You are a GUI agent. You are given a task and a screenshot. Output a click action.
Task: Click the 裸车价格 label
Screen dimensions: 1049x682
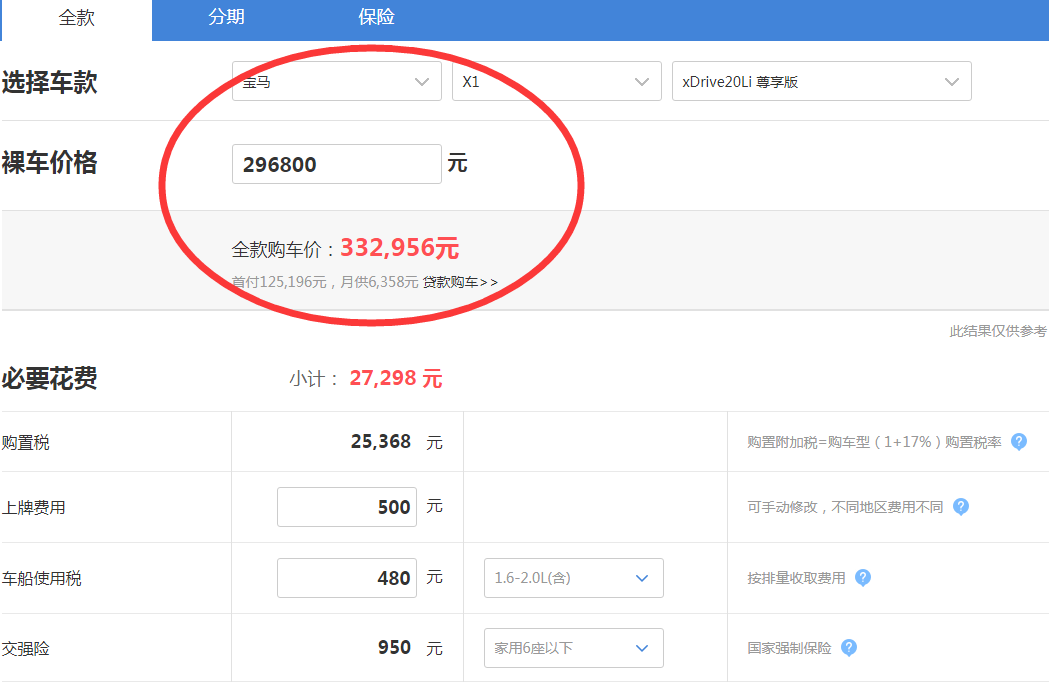click(50, 163)
